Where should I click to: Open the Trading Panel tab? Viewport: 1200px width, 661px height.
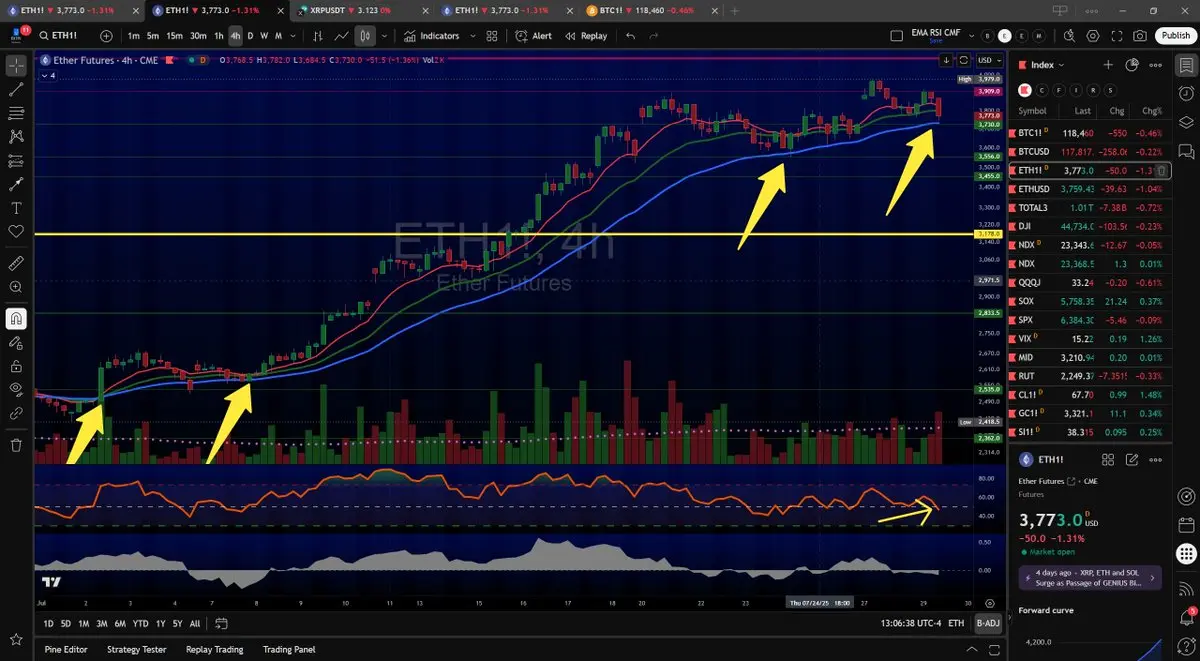pos(289,649)
